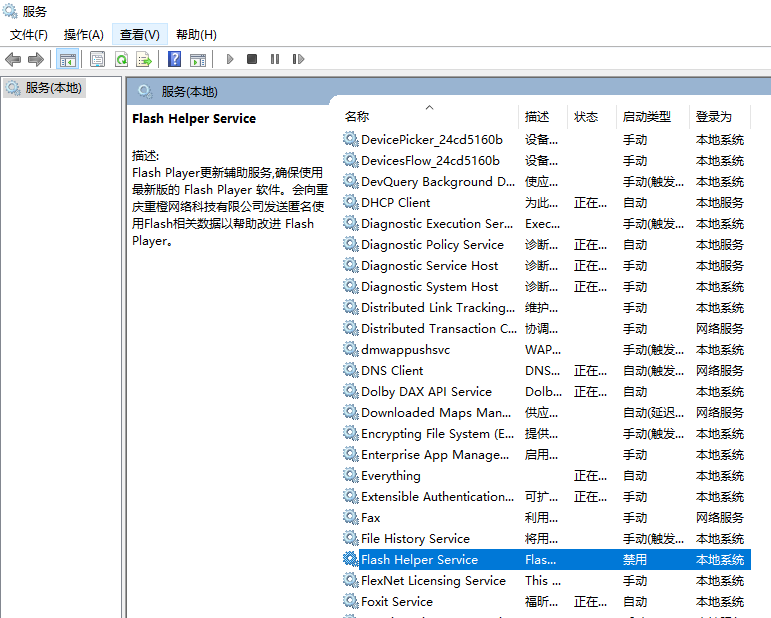Click the Refresh toolbar icon

tap(121, 60)
